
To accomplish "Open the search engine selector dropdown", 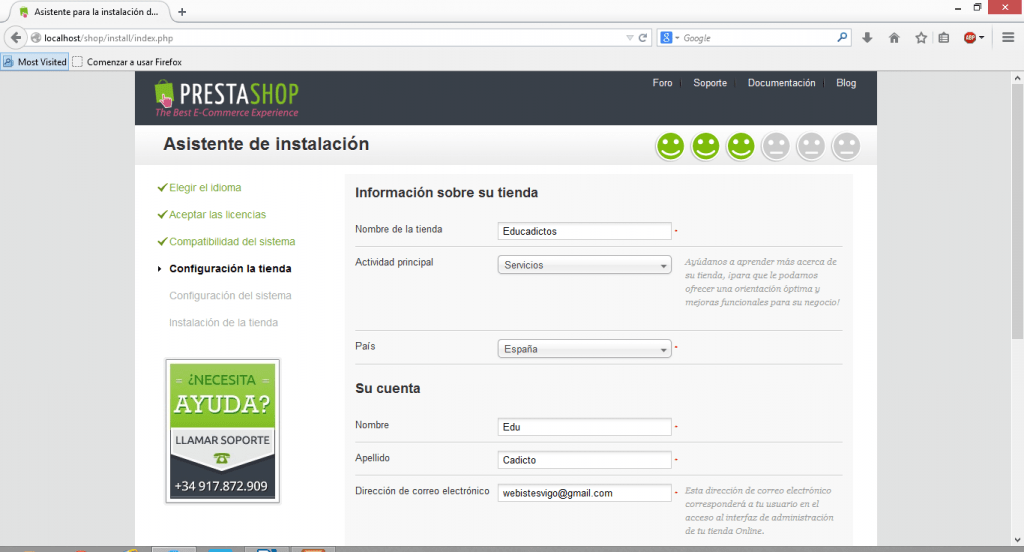I will [x=669, y=38].
